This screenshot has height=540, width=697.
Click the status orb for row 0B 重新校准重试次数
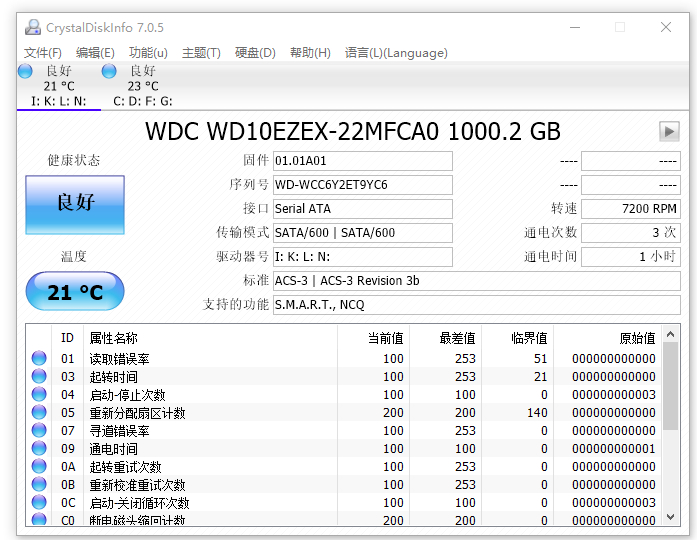coord(39,484)
